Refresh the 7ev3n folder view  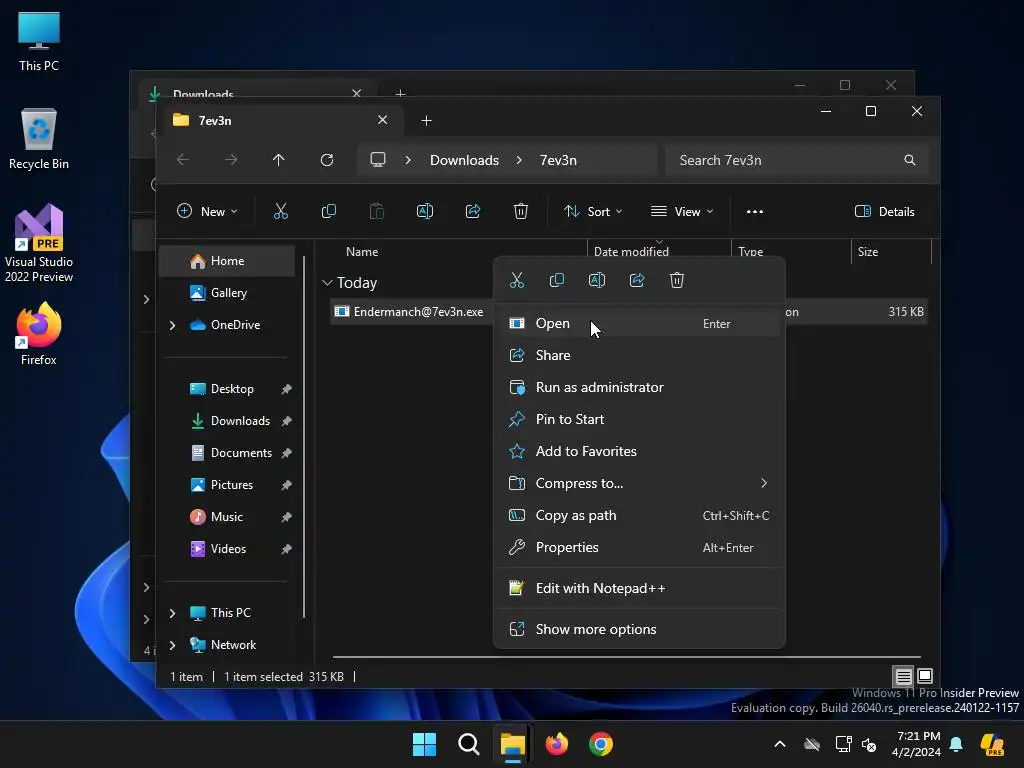[x=327, y=160]
